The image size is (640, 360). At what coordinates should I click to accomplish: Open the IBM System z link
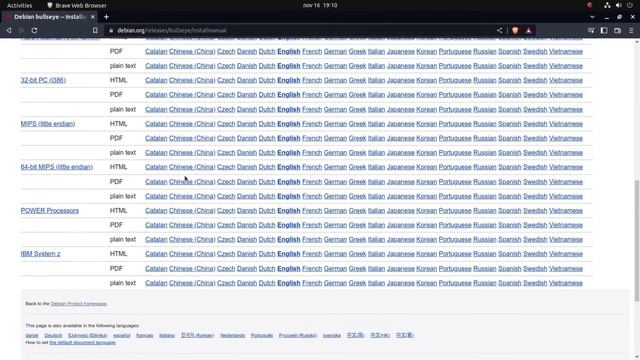(40, 254)
